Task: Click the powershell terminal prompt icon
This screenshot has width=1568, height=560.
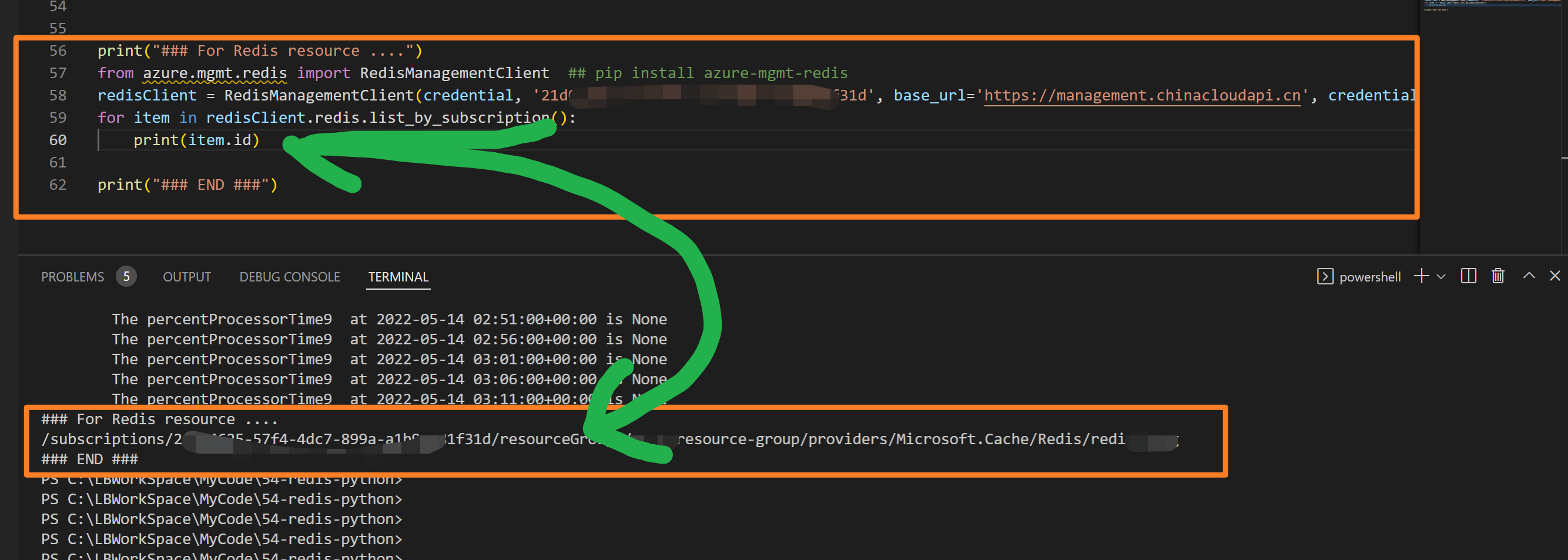Action: [x=1325, y=277]
